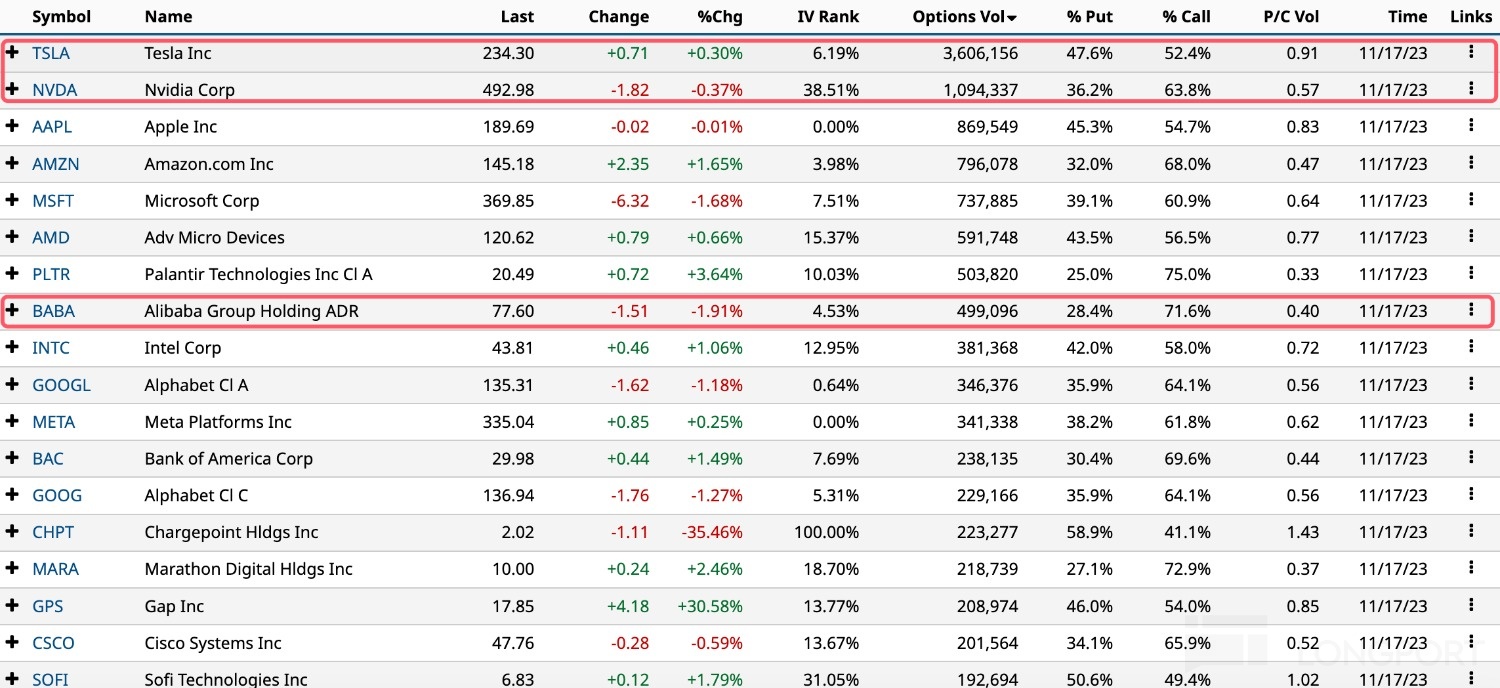Open the three-dot menu for AMD

pos(1471,237)
